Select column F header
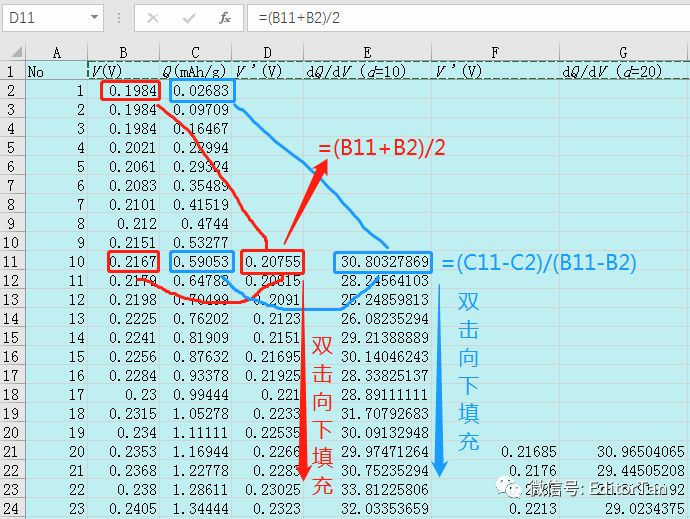Viewport: 690px width, 519px height. (495, 52)
